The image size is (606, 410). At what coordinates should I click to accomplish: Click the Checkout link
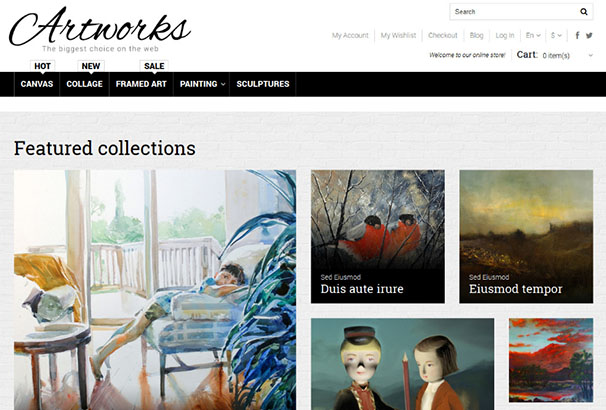point(443,35)
